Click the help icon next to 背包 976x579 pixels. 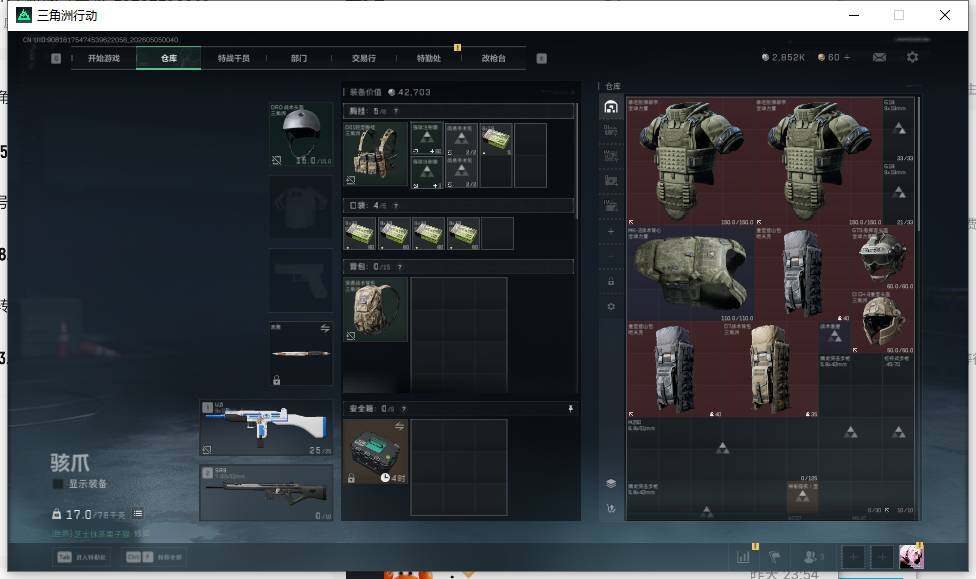coord(400,267)
